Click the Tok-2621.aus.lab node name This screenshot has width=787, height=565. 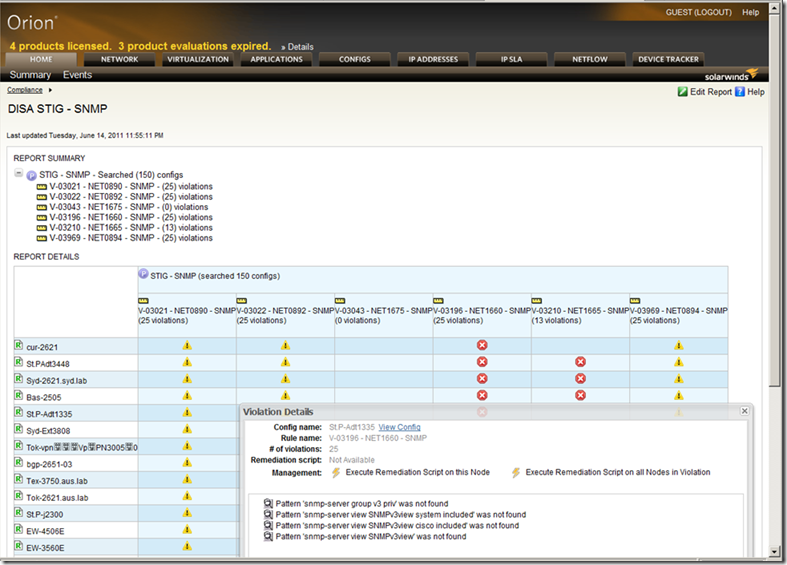(x=57, y=498)
